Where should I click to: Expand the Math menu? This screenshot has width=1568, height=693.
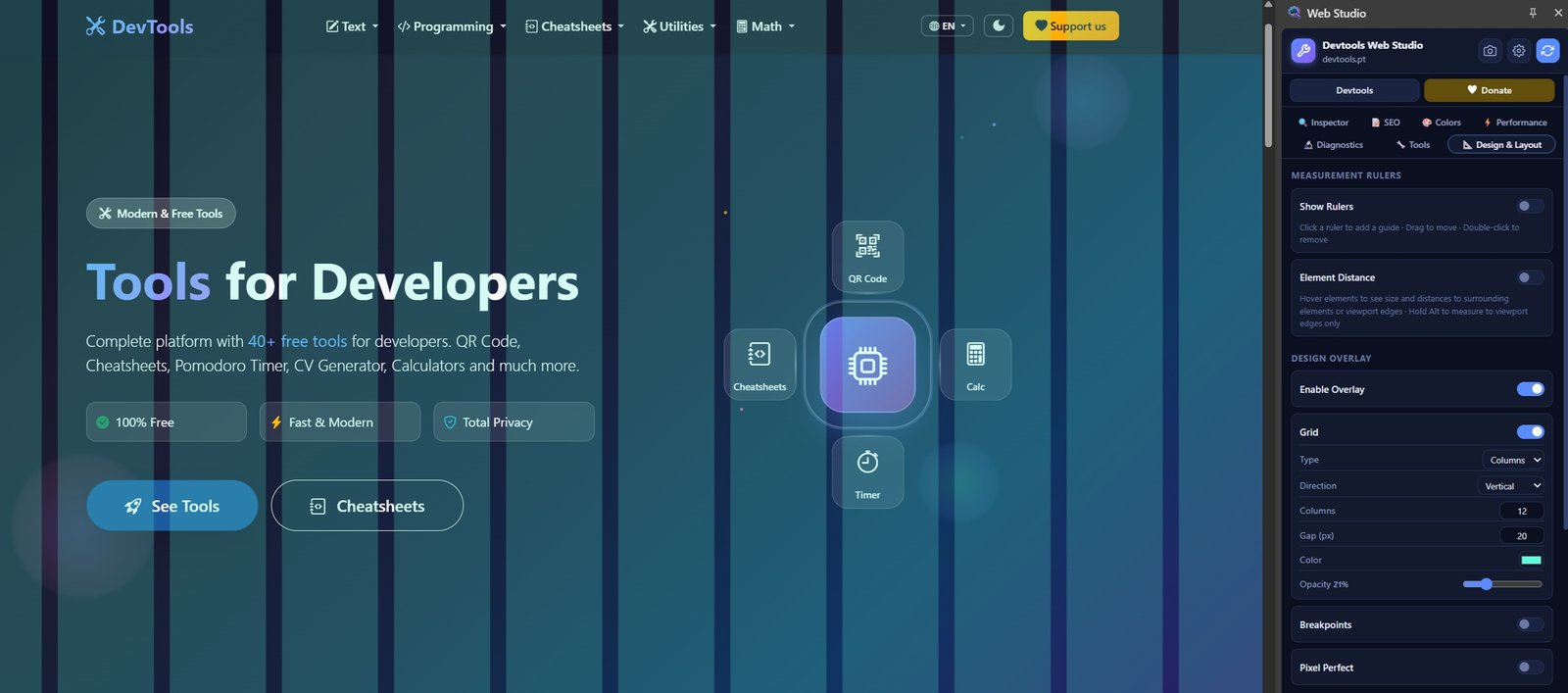pos(765,26)
